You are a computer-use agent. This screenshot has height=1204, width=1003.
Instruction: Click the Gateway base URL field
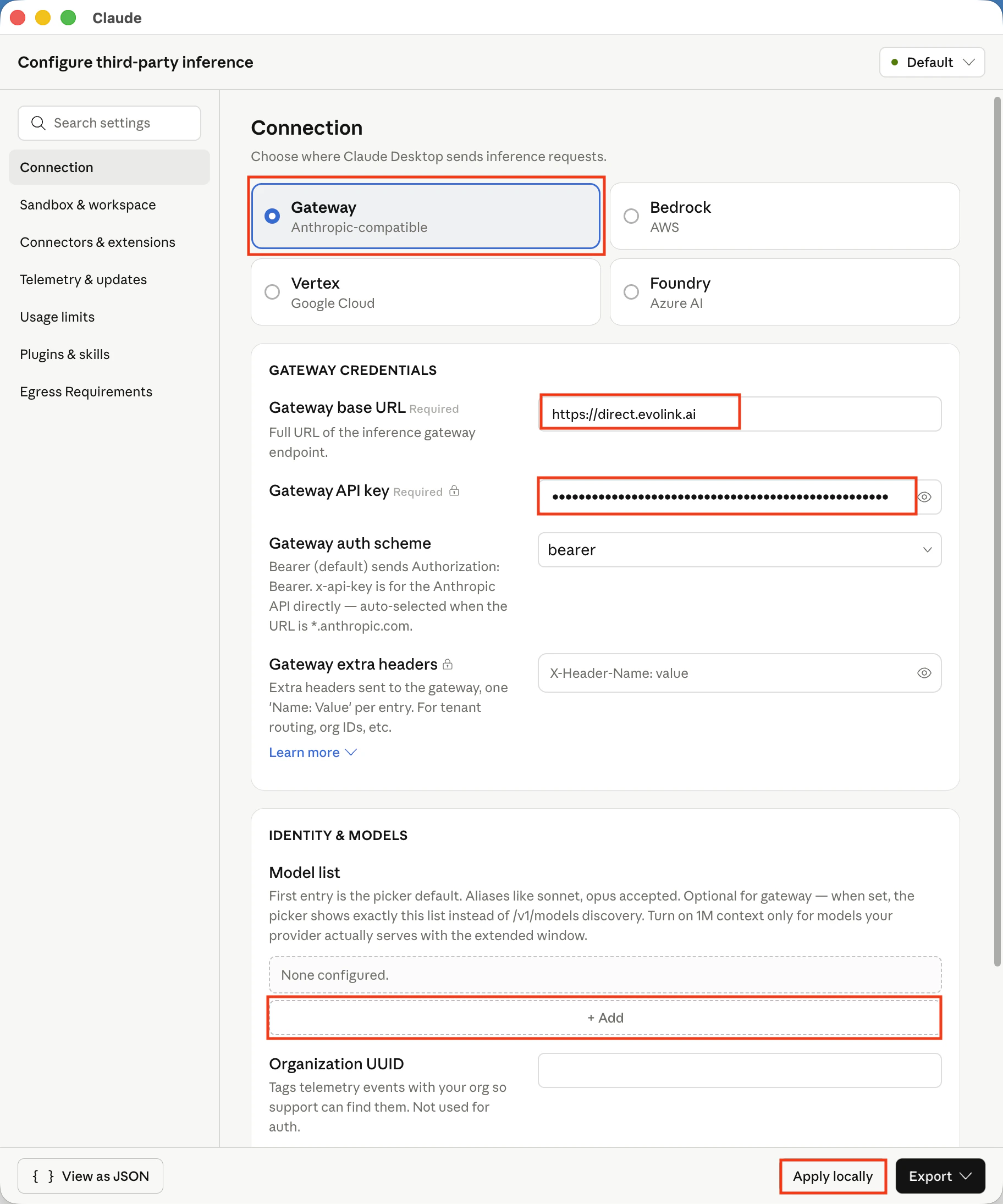(x=739, y=414)
